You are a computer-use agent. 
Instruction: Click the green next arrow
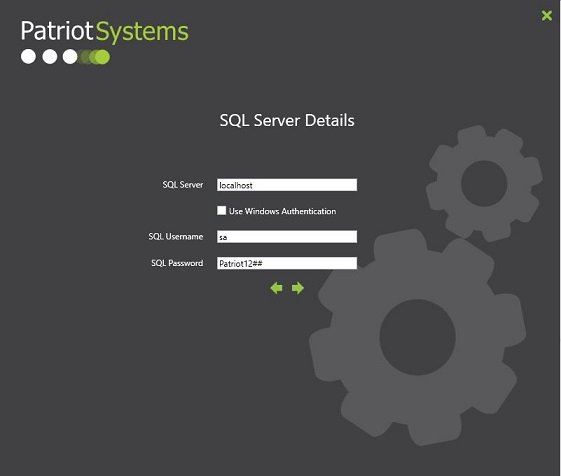[298, 288]
